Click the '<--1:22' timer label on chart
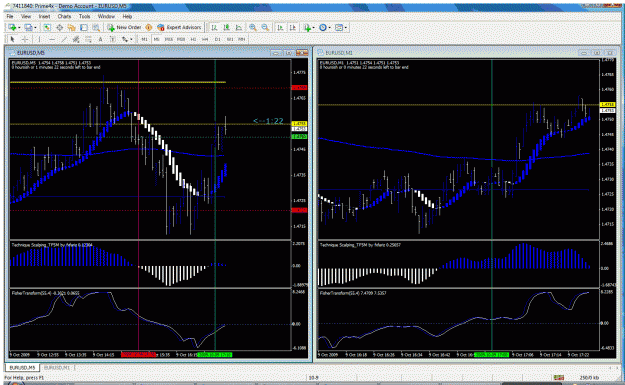 pos(268,121)
